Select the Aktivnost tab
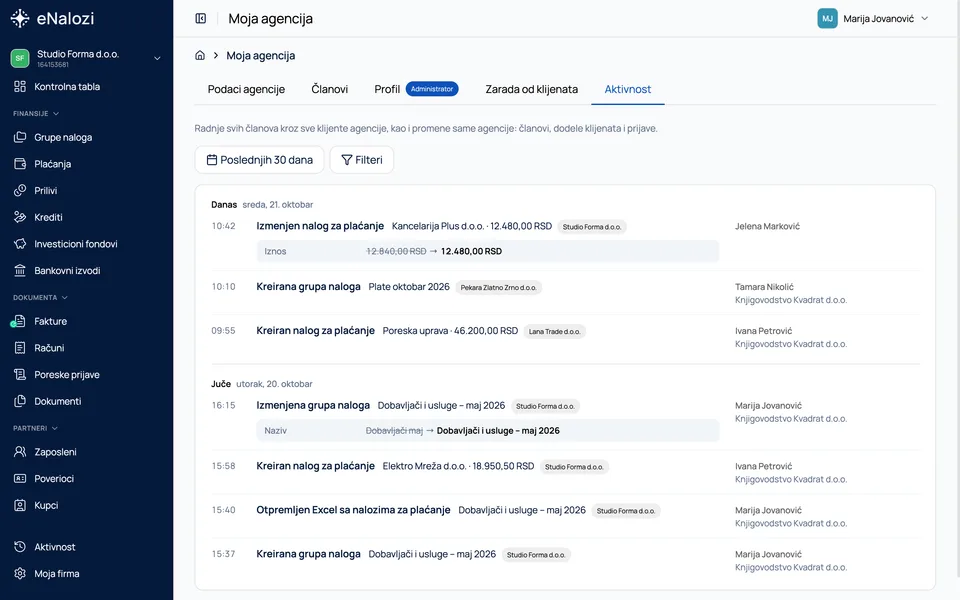960x600 pixels. [x=628, y=89]
